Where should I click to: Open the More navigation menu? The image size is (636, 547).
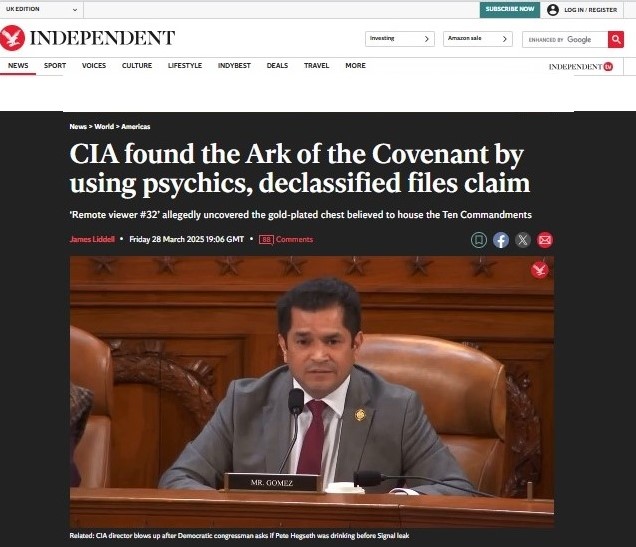tap(355, 66)
